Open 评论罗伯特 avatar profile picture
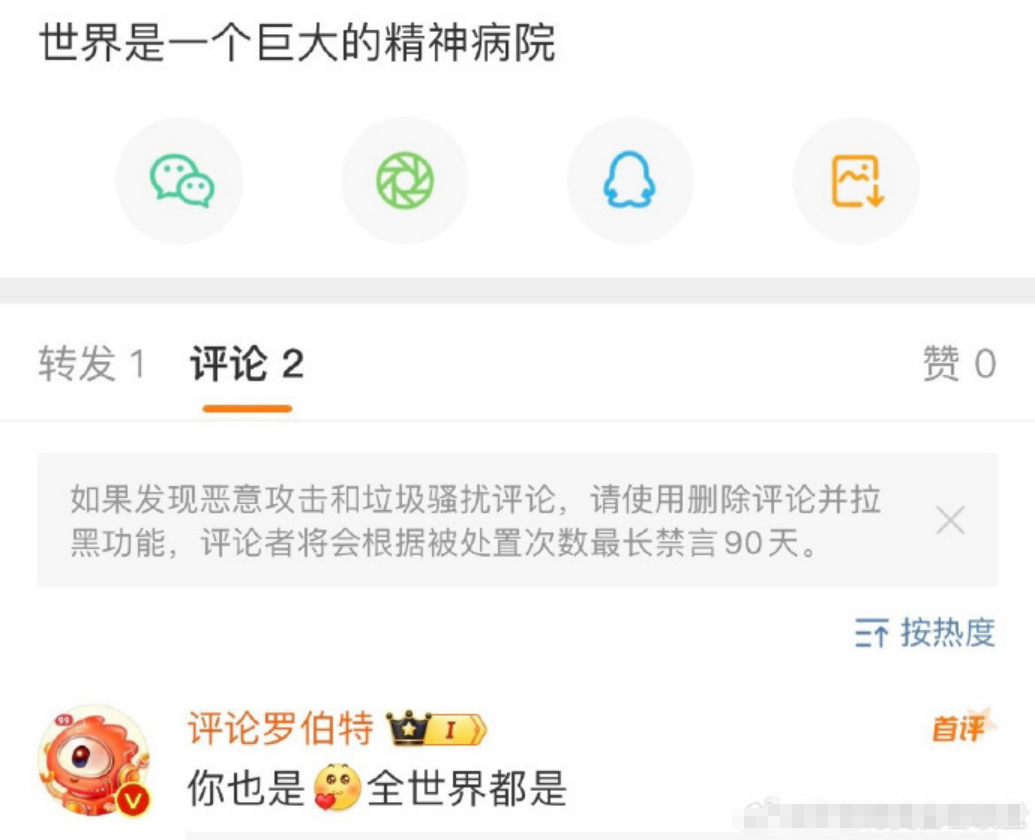1035x840 pixels. [94, 761]
